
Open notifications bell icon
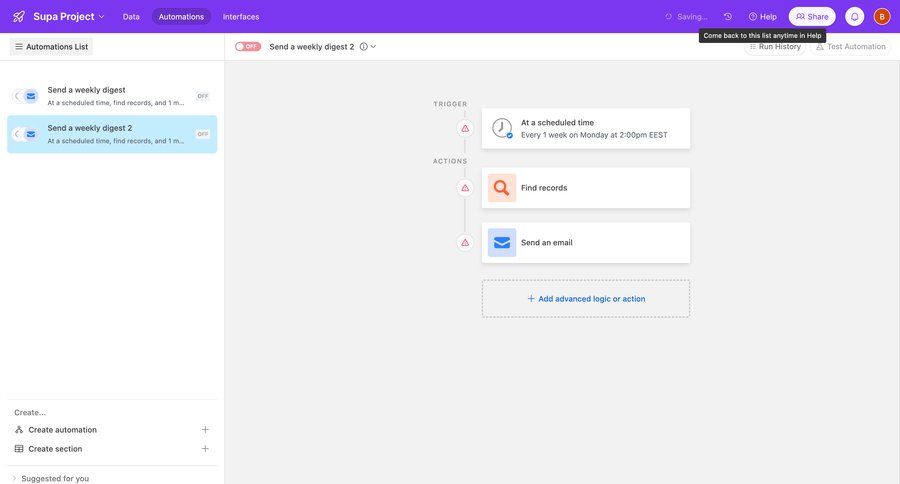pos(854,17)
